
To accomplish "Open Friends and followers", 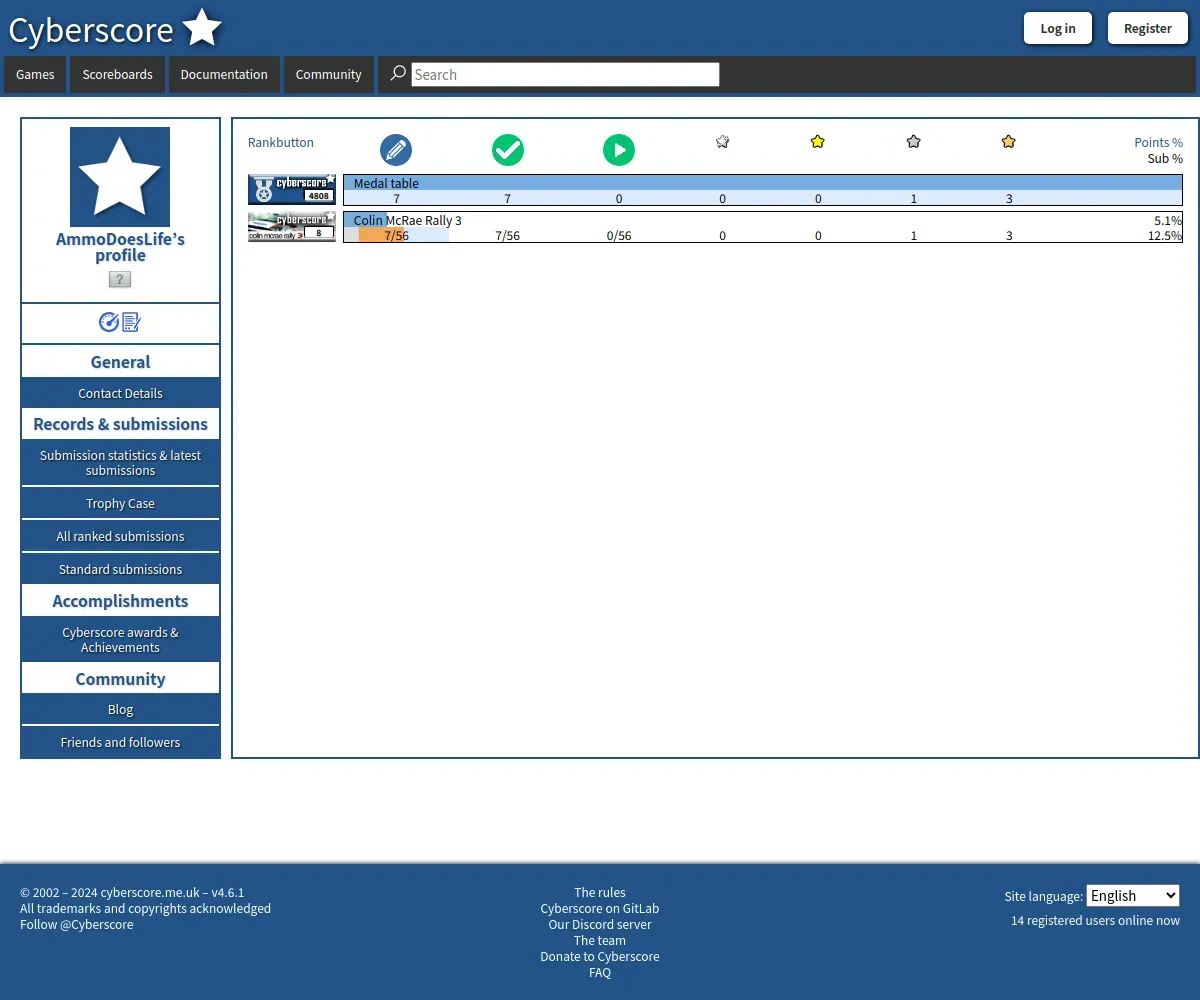I will [120, 742].
